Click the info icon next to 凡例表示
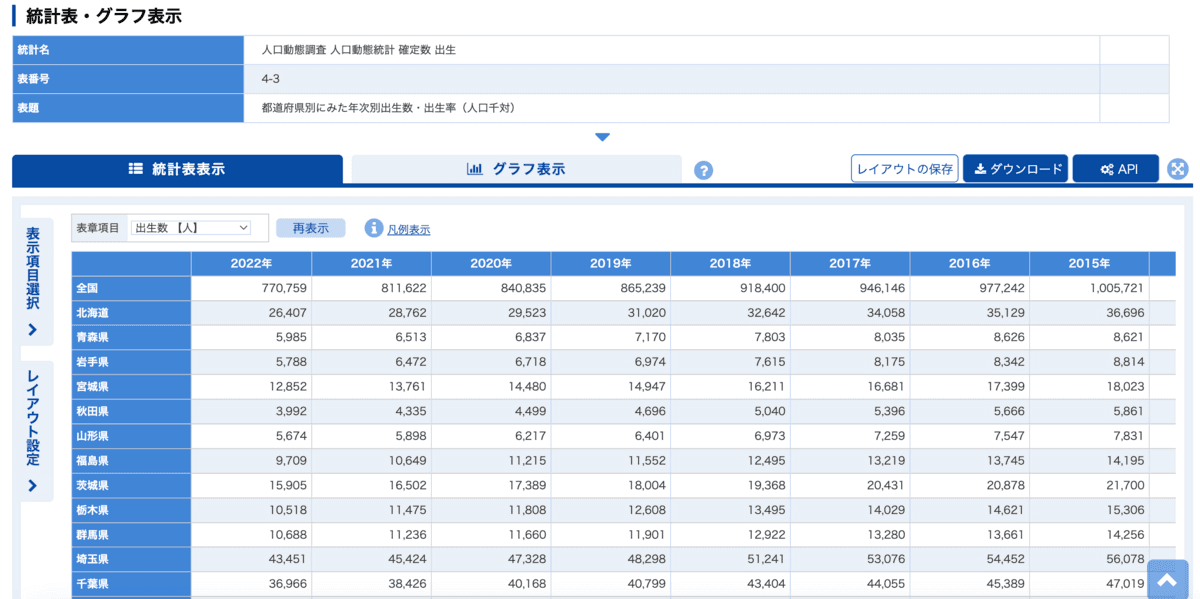Viewport: 1200px width, 599px height. (x=374, y=228)
